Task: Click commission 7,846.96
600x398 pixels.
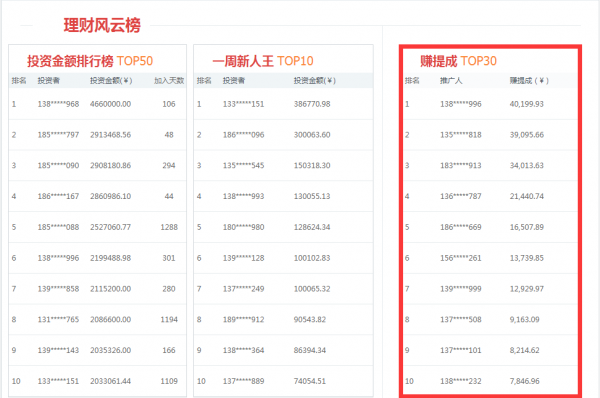Action: pyautogui.click(x=525, y=381)
